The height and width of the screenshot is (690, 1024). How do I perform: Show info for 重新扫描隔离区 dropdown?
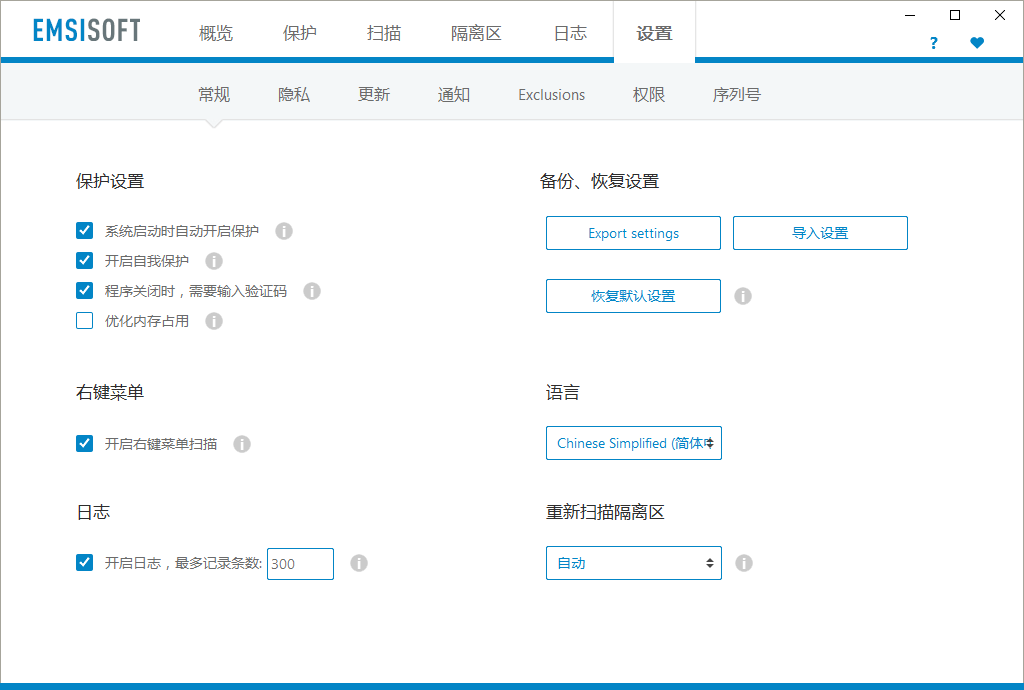743,563
